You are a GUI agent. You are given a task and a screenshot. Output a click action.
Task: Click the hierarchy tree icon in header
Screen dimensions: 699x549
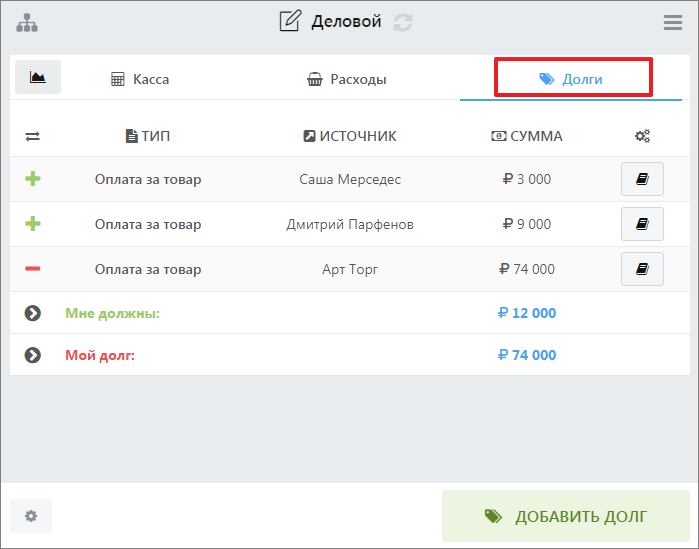(26, 22)
